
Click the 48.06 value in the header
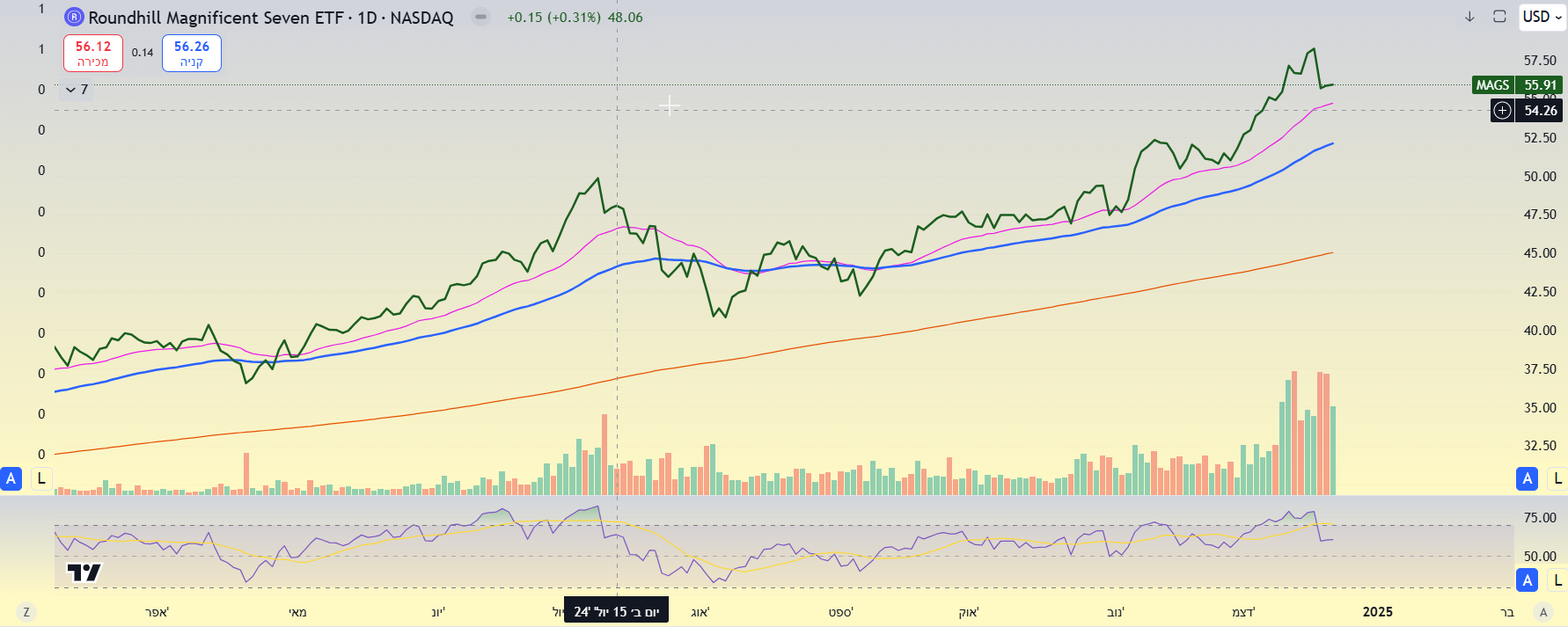(626, 18)
